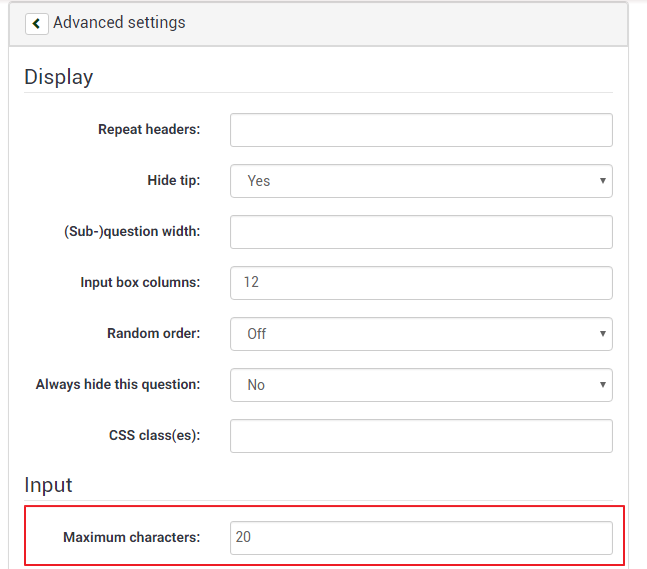The image size is (647, 569).
Task: Click the "CSS class(es):" label text
Action: [x=154, y=436]
